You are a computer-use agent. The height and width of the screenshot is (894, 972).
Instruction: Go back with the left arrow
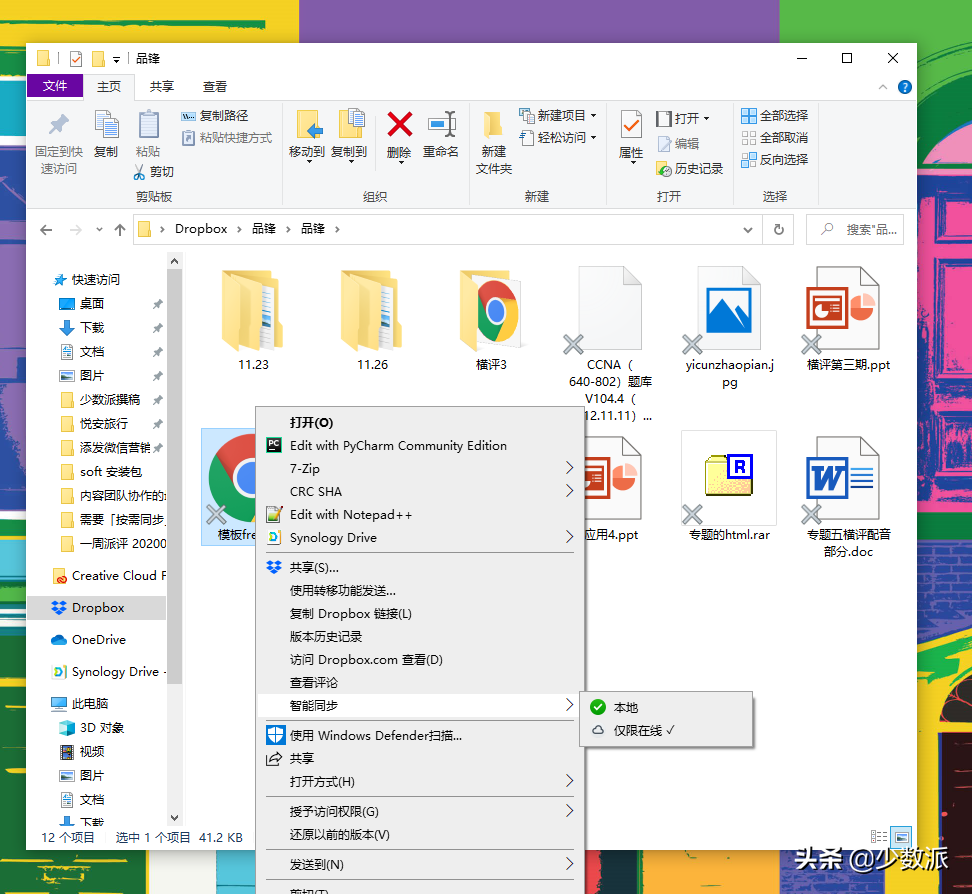point(46,230)
